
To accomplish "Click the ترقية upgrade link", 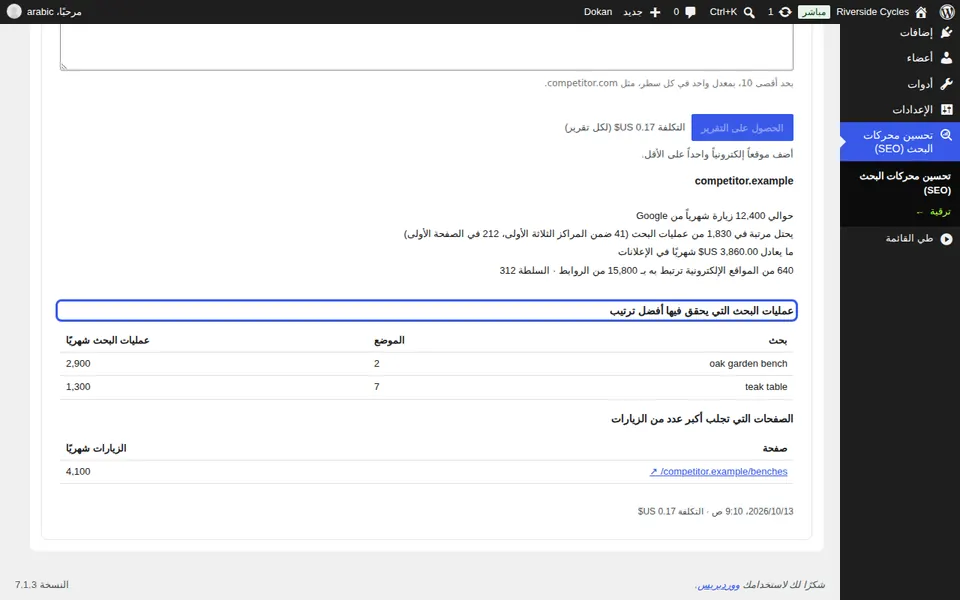I will pos(934,212).
